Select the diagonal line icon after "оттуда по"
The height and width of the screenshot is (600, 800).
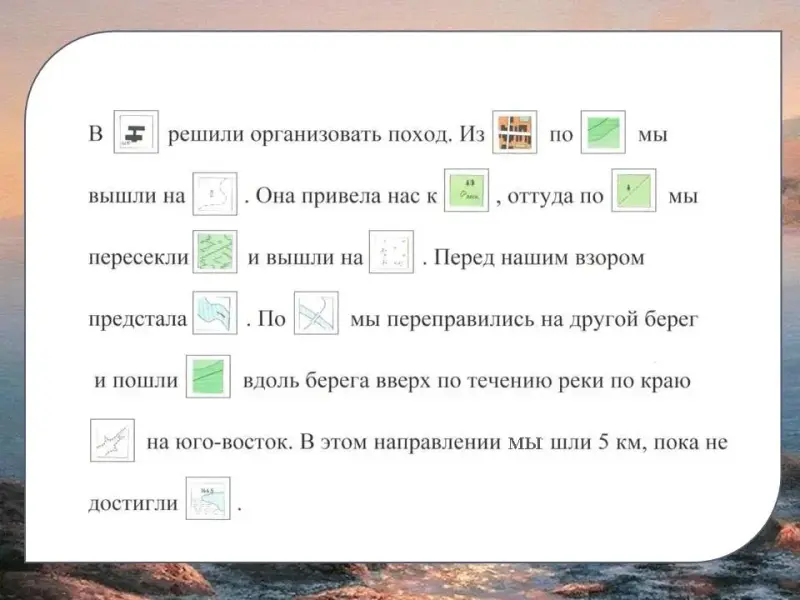[633, 192]
